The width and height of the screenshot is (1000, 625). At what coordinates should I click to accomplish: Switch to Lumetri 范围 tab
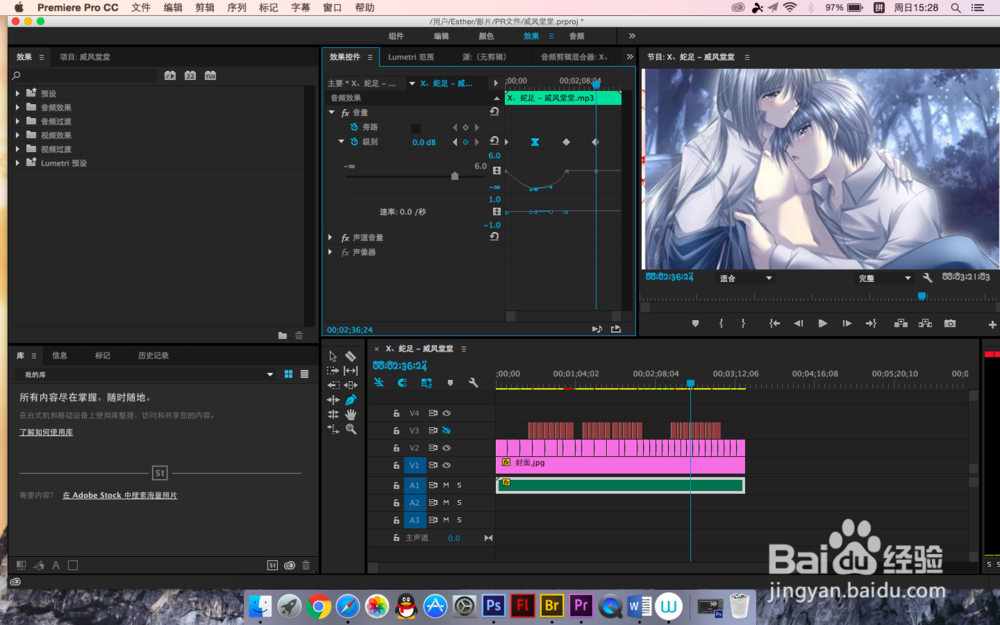tap(411, 57)
